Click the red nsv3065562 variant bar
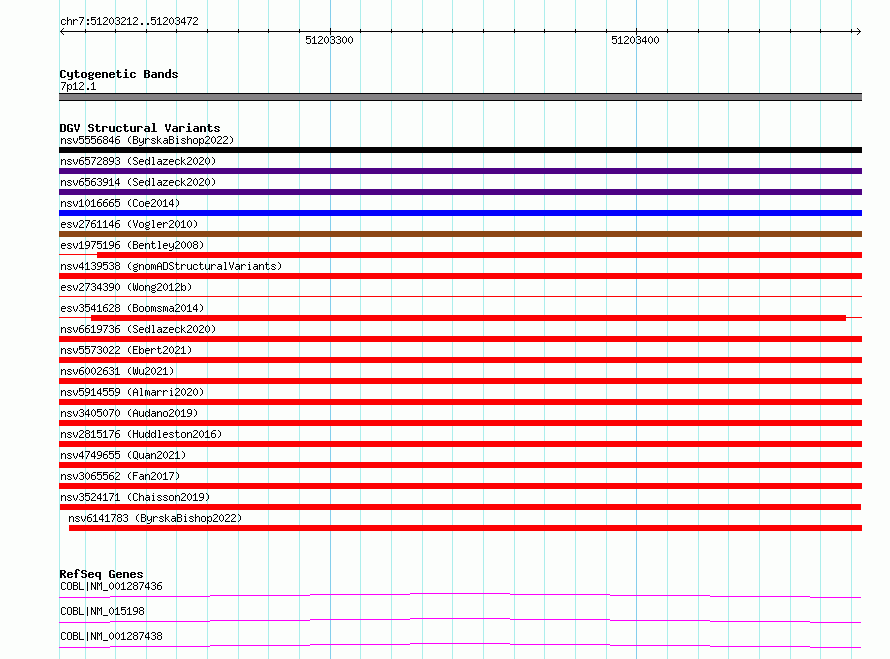890x659 pixels. pyautogui.click(x=460, y=486)
